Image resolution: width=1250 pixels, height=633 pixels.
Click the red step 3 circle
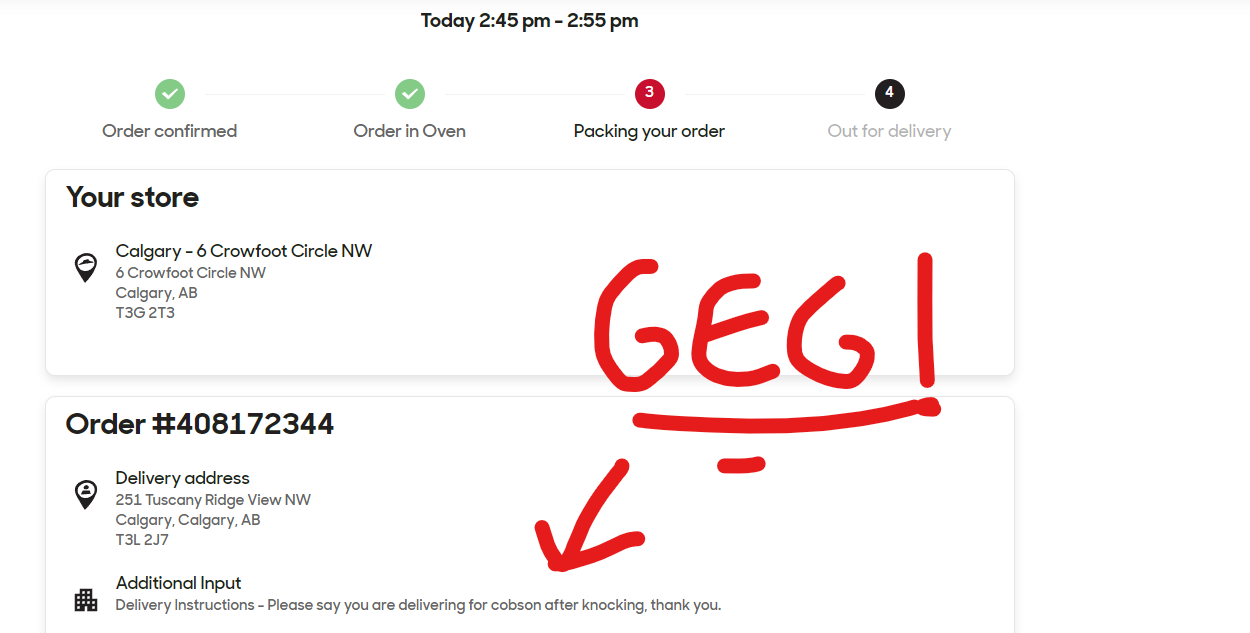[649, 94]
